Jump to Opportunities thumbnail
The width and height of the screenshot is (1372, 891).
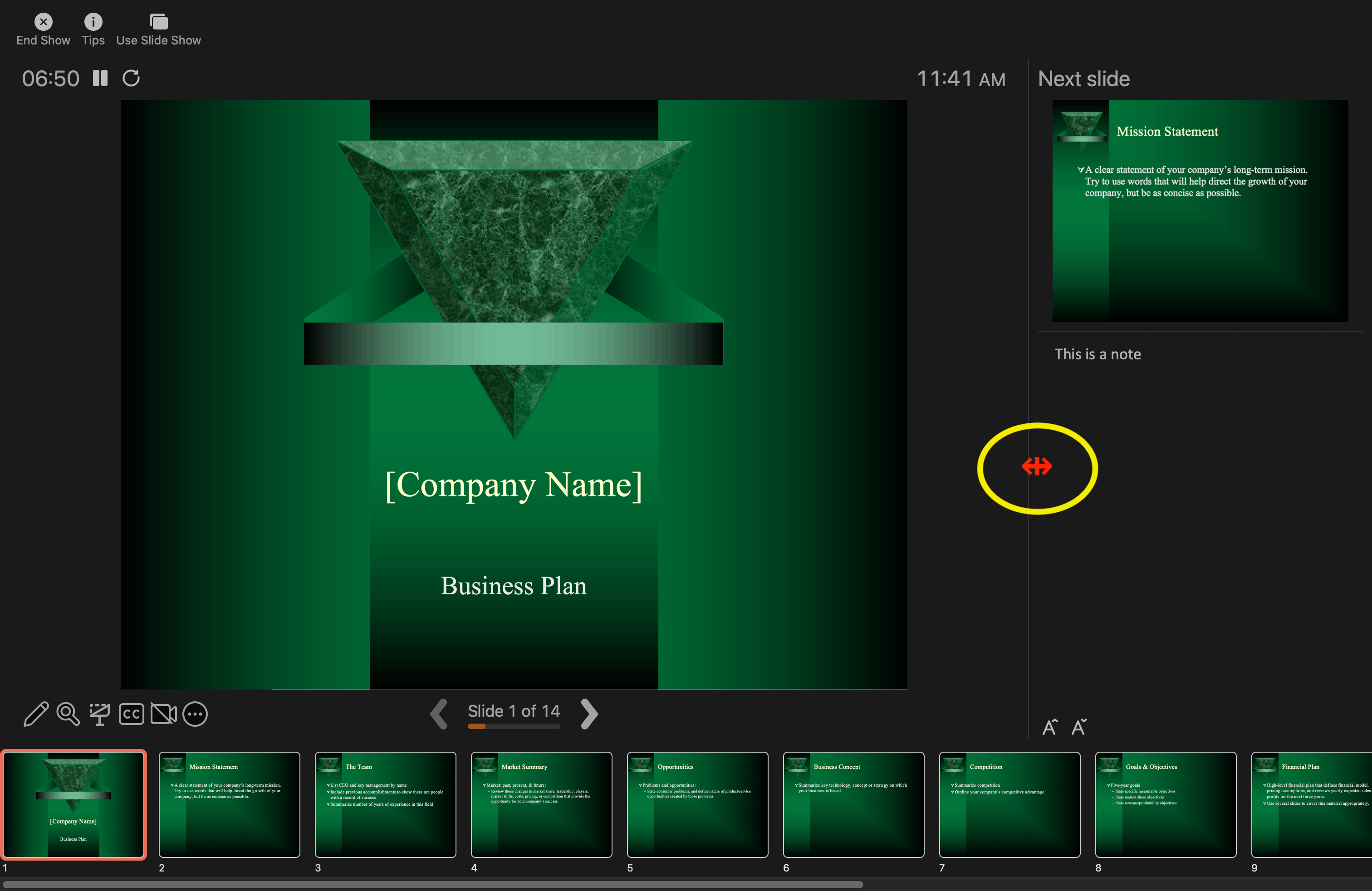697,804
